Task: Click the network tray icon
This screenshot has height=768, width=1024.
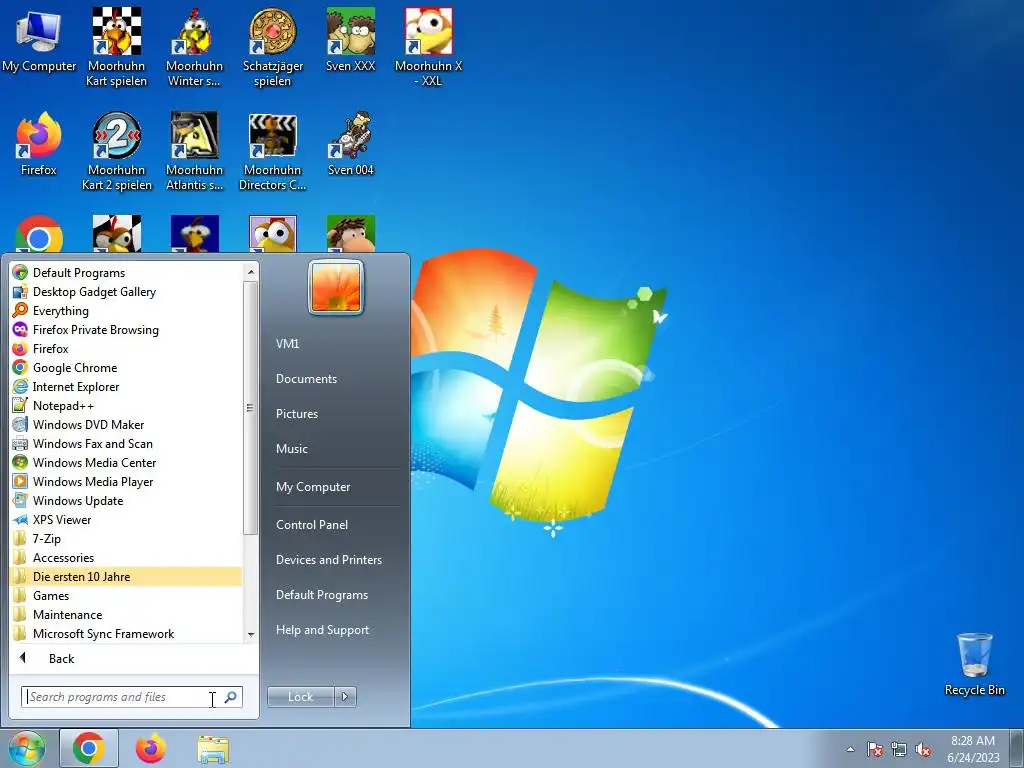Action: point(899,750)
